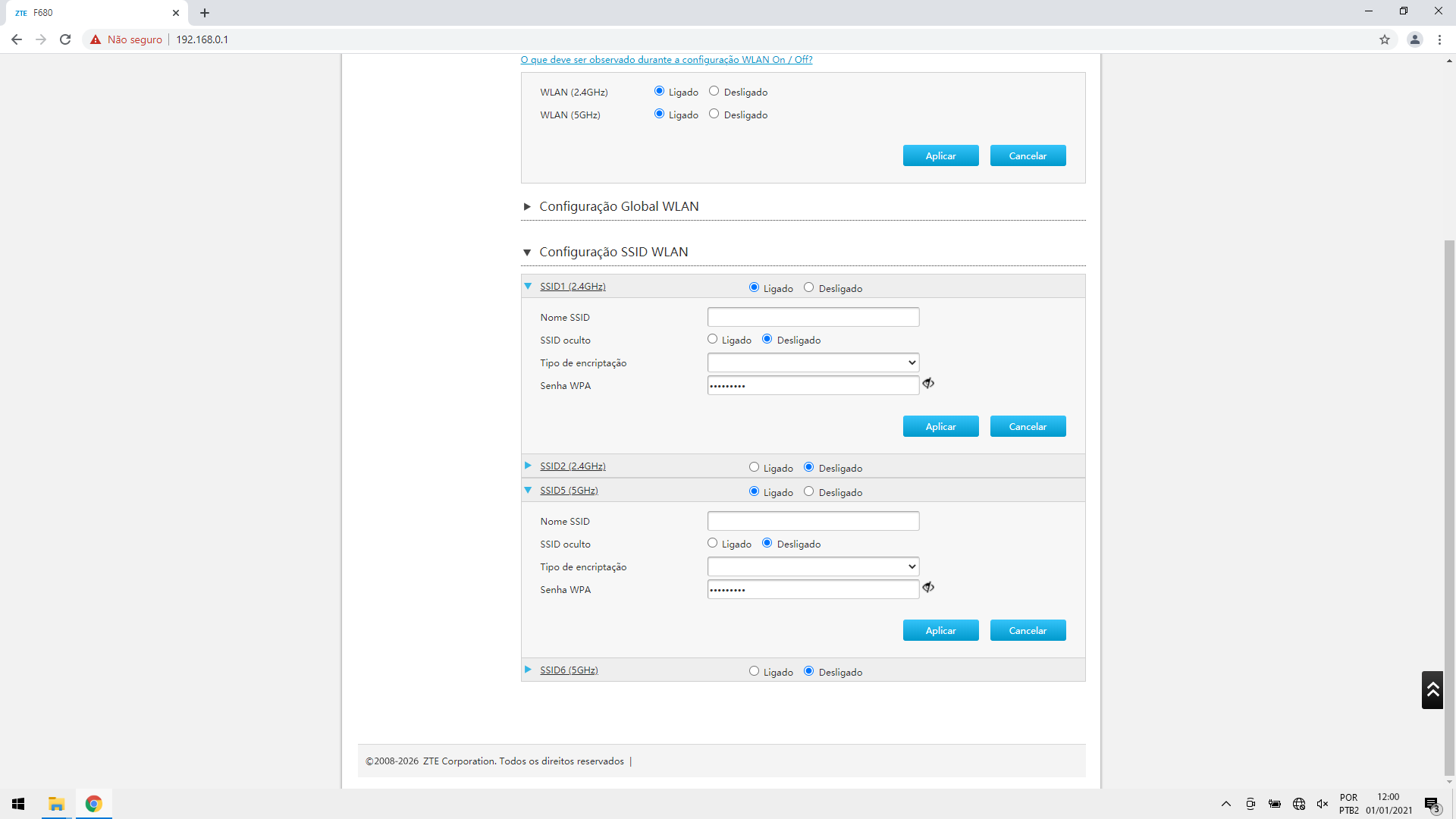The image size is (1456, 819).
Task: Open SSID1 Tipo de encriptação dropdown
Action: click(813, 362)
